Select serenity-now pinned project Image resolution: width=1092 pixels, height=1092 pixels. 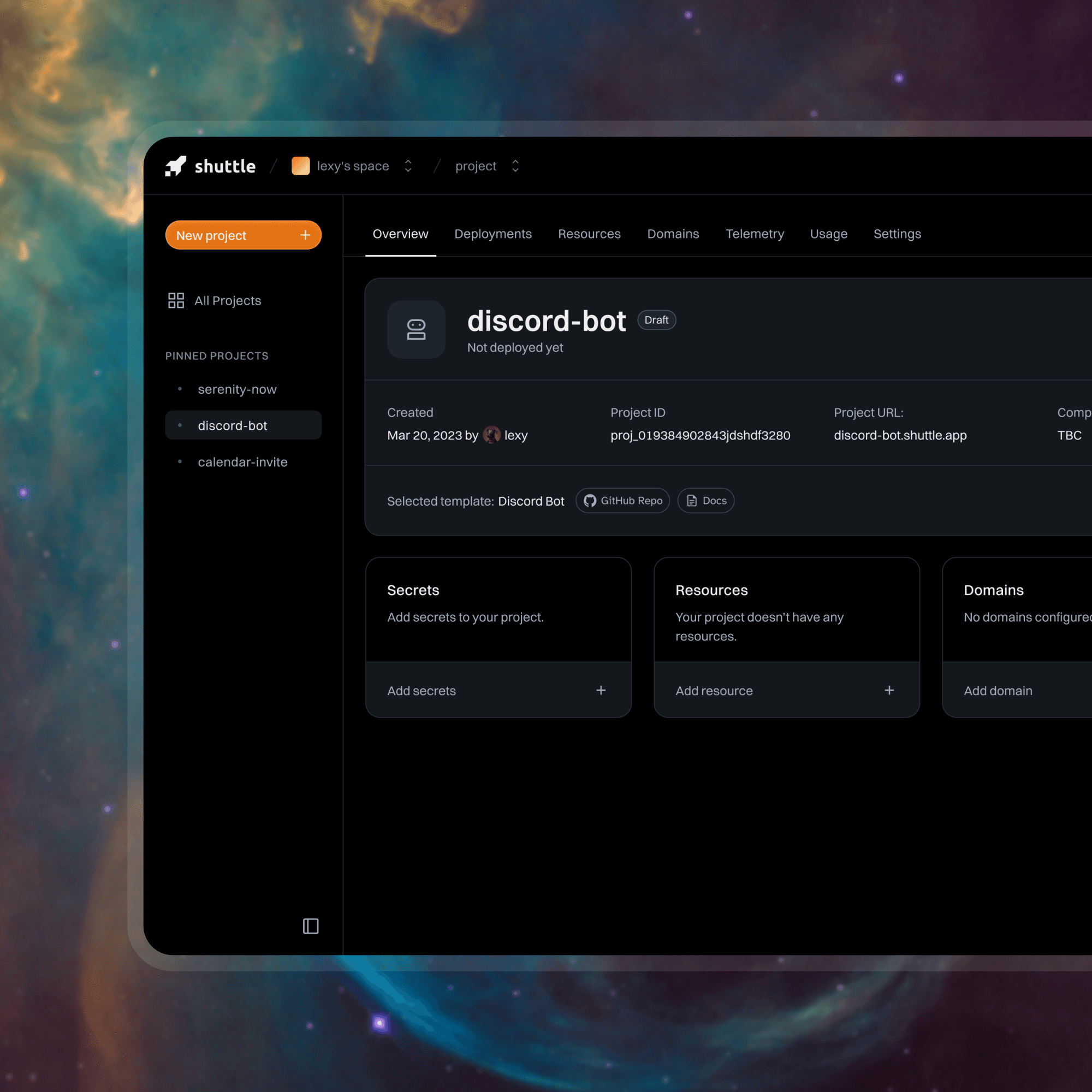[237, 389]
